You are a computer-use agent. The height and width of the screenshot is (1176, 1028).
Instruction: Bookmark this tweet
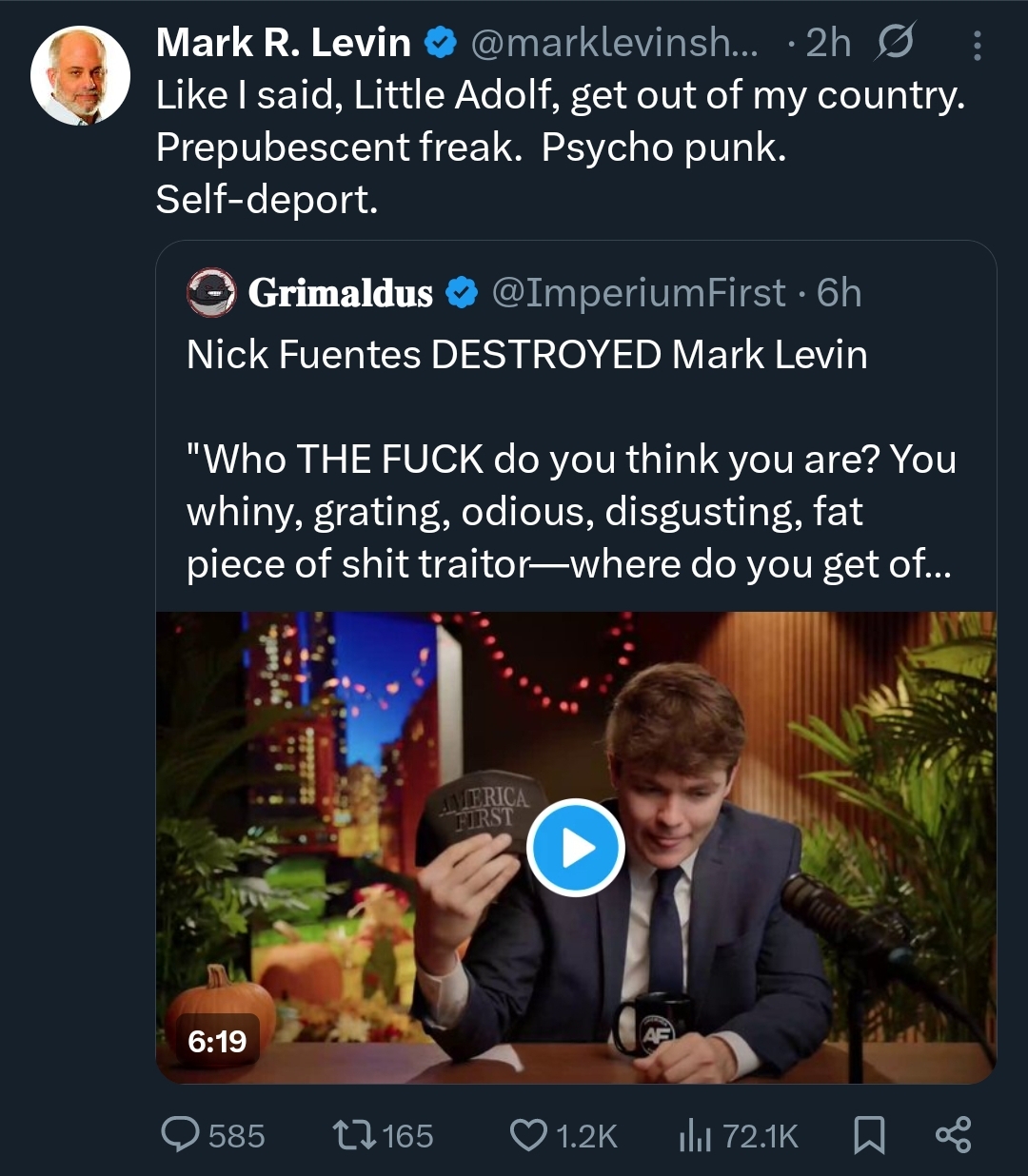tap(869, 1135)
